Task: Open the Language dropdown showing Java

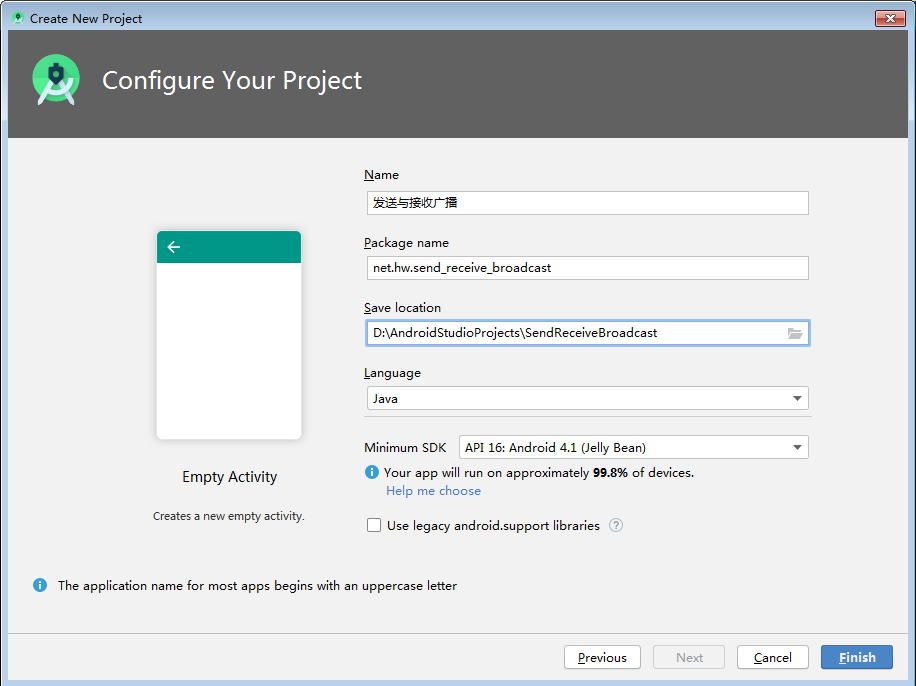Action: 588,399
